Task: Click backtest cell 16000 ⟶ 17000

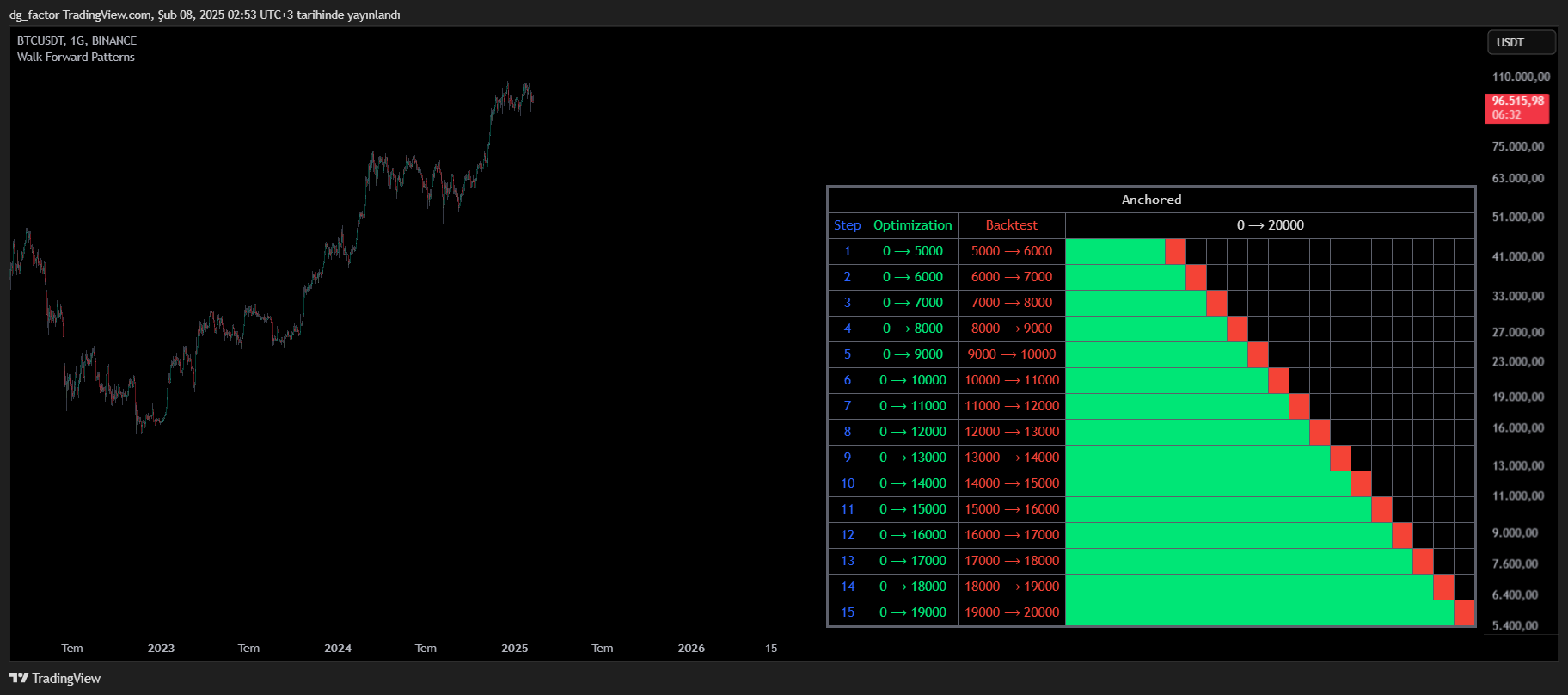Action: pos(1011,535)
